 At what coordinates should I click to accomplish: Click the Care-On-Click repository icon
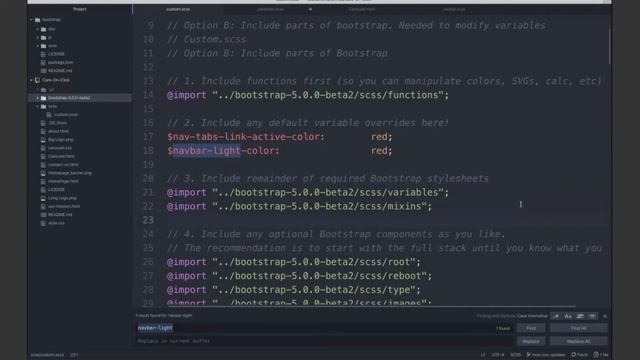pos(37,80)
